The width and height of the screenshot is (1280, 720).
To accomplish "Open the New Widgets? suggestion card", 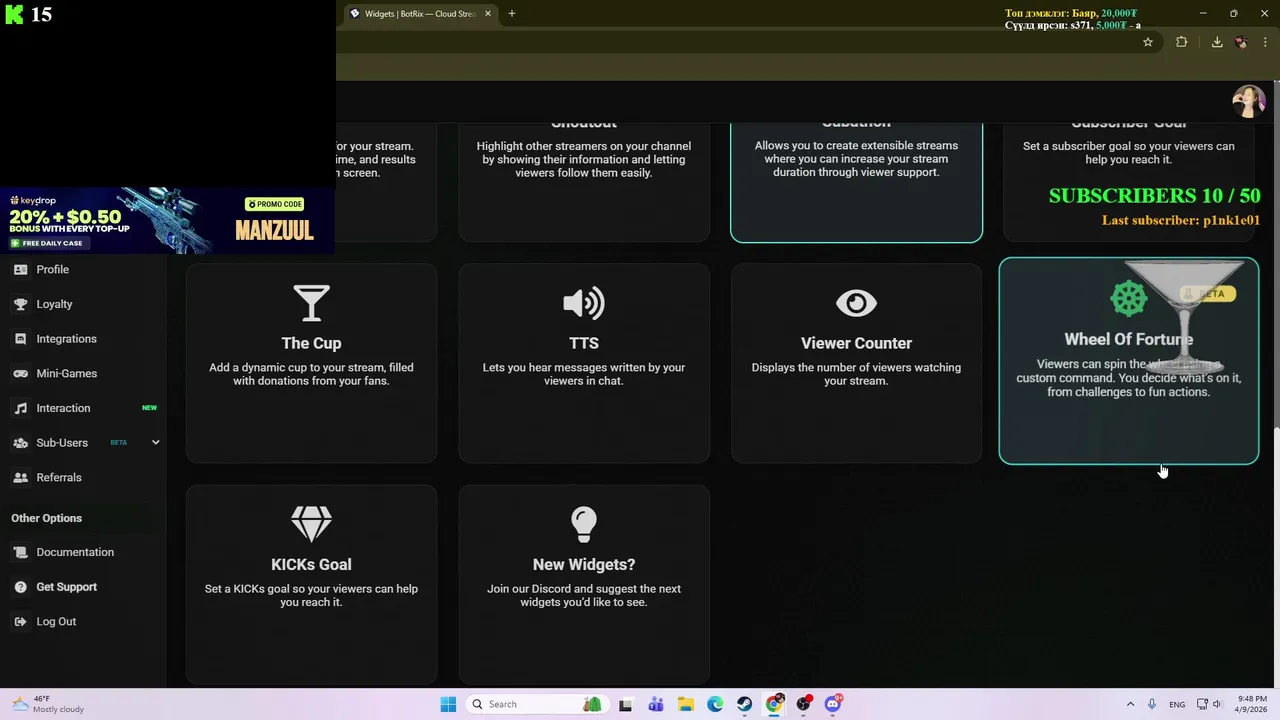I will tap(584, 585).
